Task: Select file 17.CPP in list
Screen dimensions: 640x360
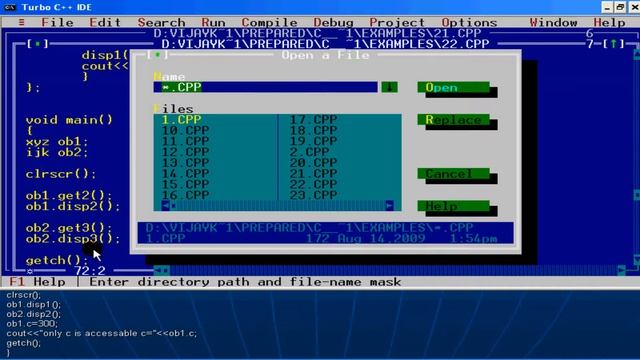Action: pyautogui.click(x=313, y=120)
